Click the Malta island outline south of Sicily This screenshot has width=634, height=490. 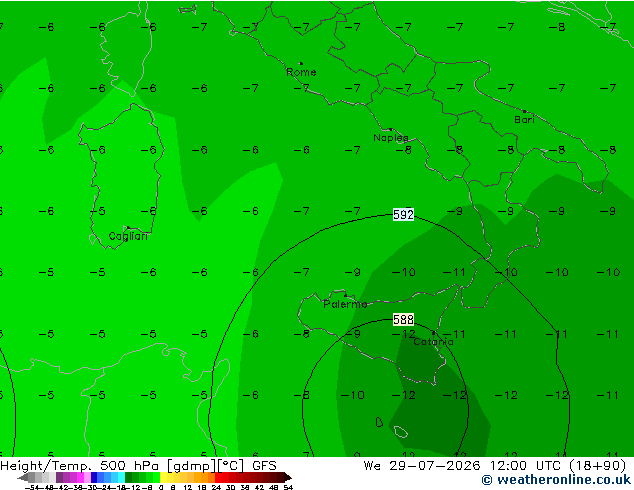[x=401, y=432]
